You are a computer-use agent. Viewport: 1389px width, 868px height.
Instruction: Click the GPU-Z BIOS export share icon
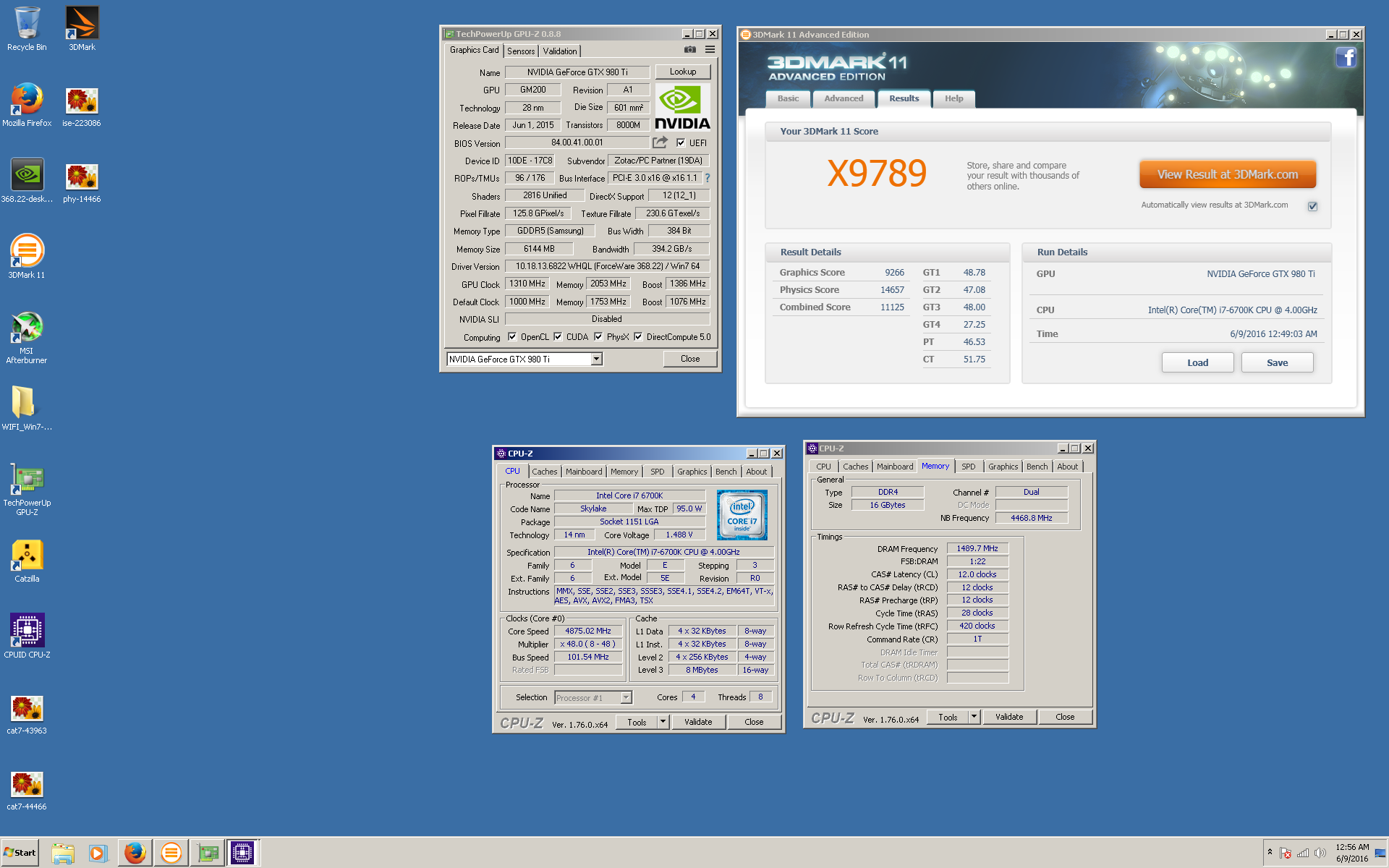coord(660,142)
